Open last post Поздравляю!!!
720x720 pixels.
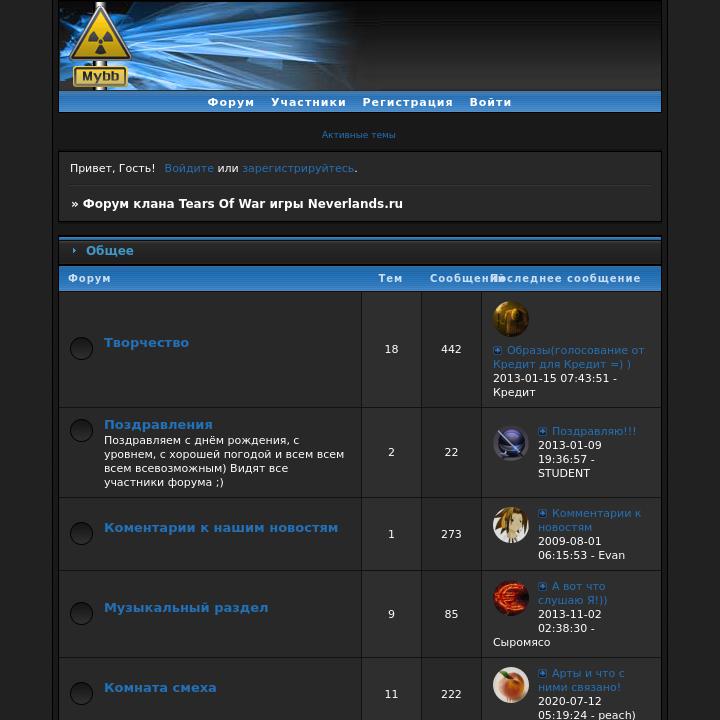pyautogui.click(x=594, y=431)
